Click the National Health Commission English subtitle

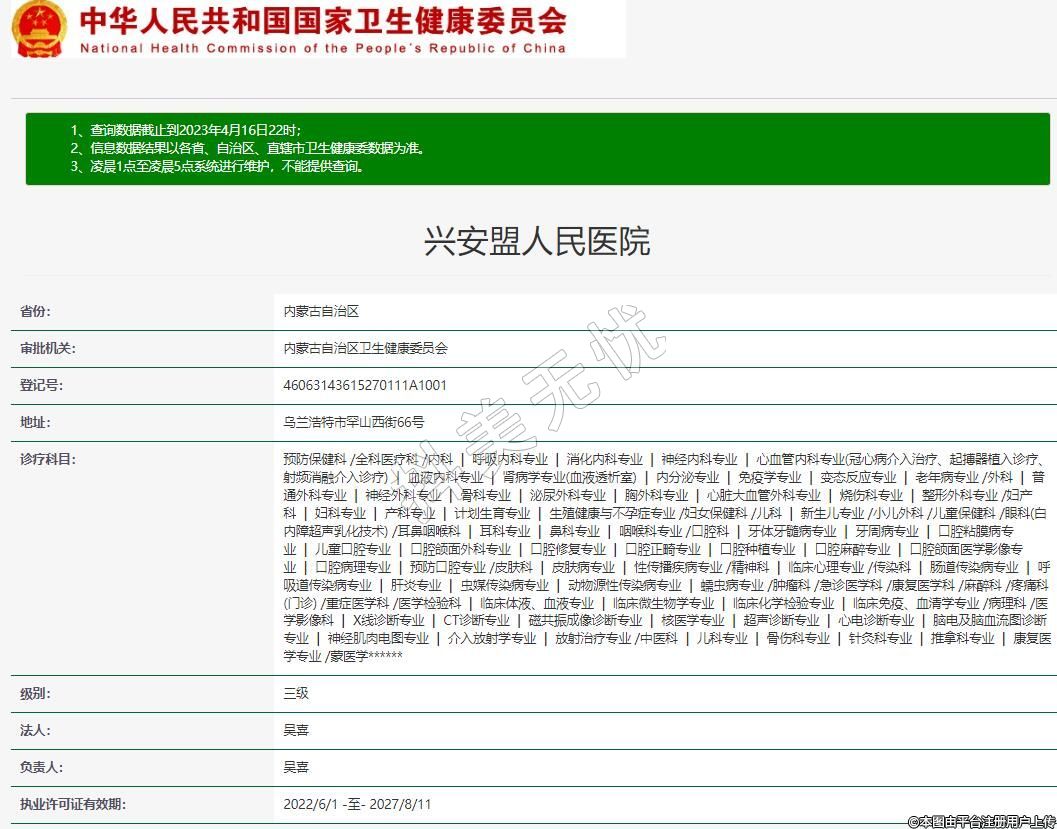pos(322,48)
